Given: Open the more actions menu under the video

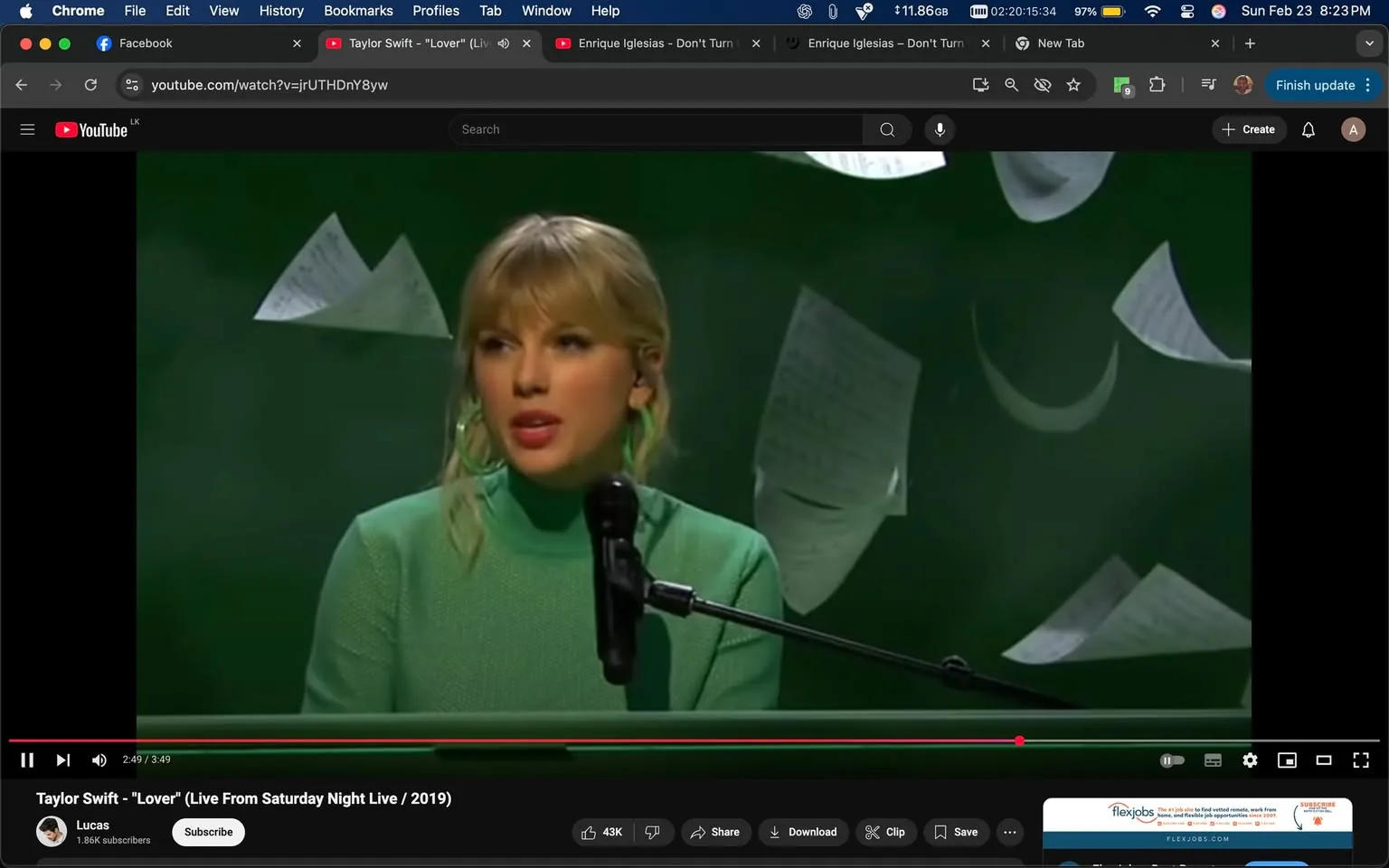Looking at the screenshot, I should [1009, 832].
